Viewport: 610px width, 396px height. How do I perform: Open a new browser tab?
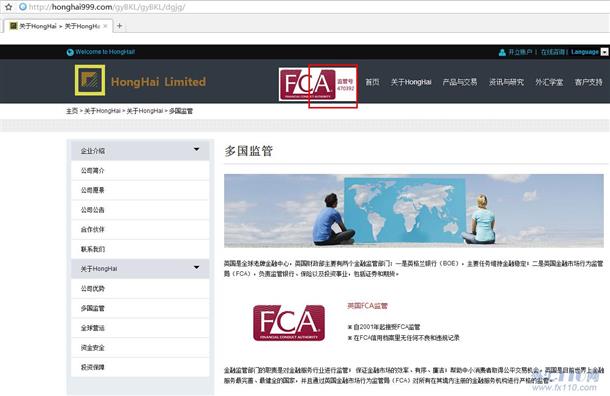click(x=120, y=26)
